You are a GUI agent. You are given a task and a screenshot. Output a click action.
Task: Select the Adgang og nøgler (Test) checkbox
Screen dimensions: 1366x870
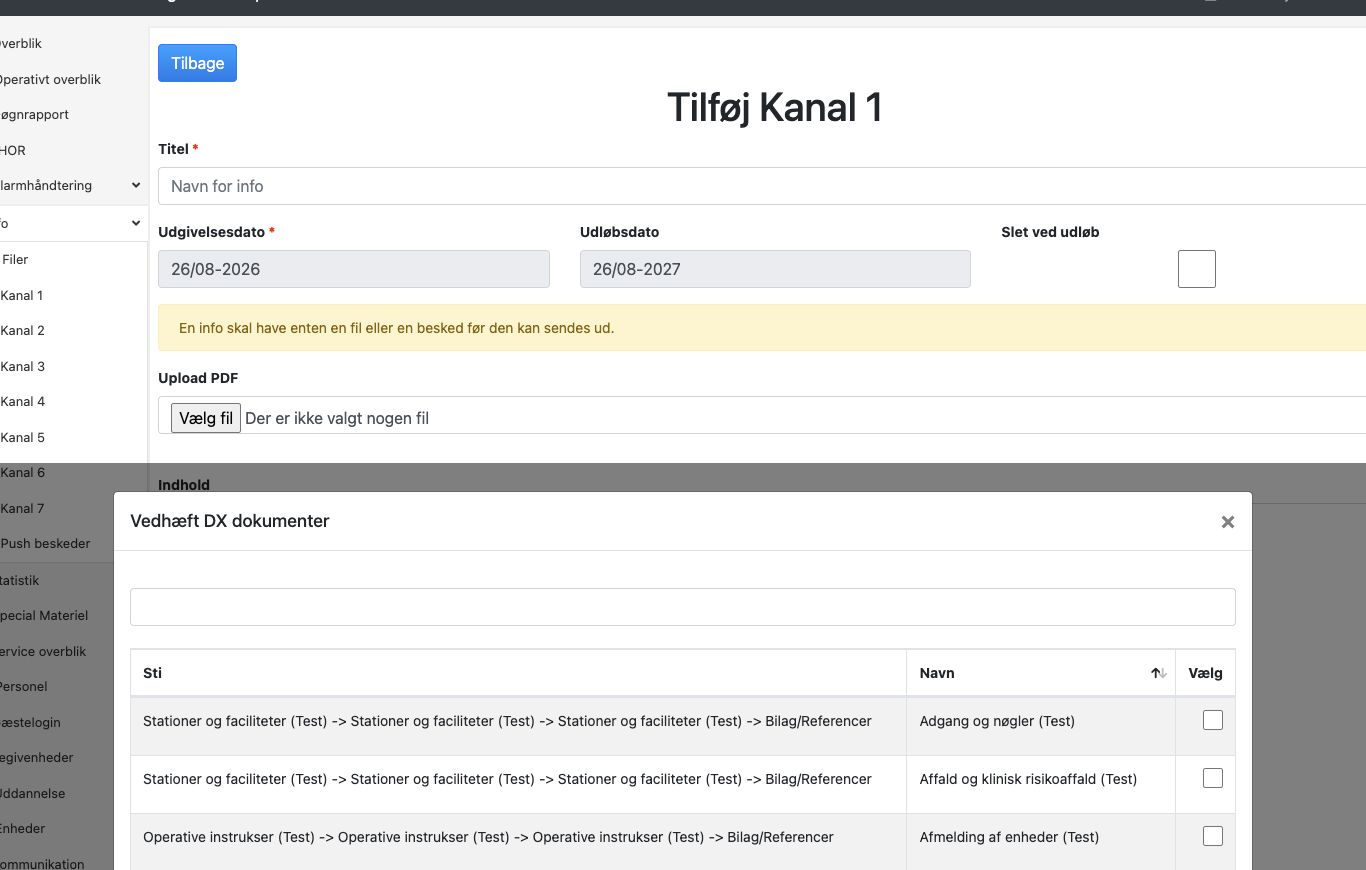tap(1213, 720)
